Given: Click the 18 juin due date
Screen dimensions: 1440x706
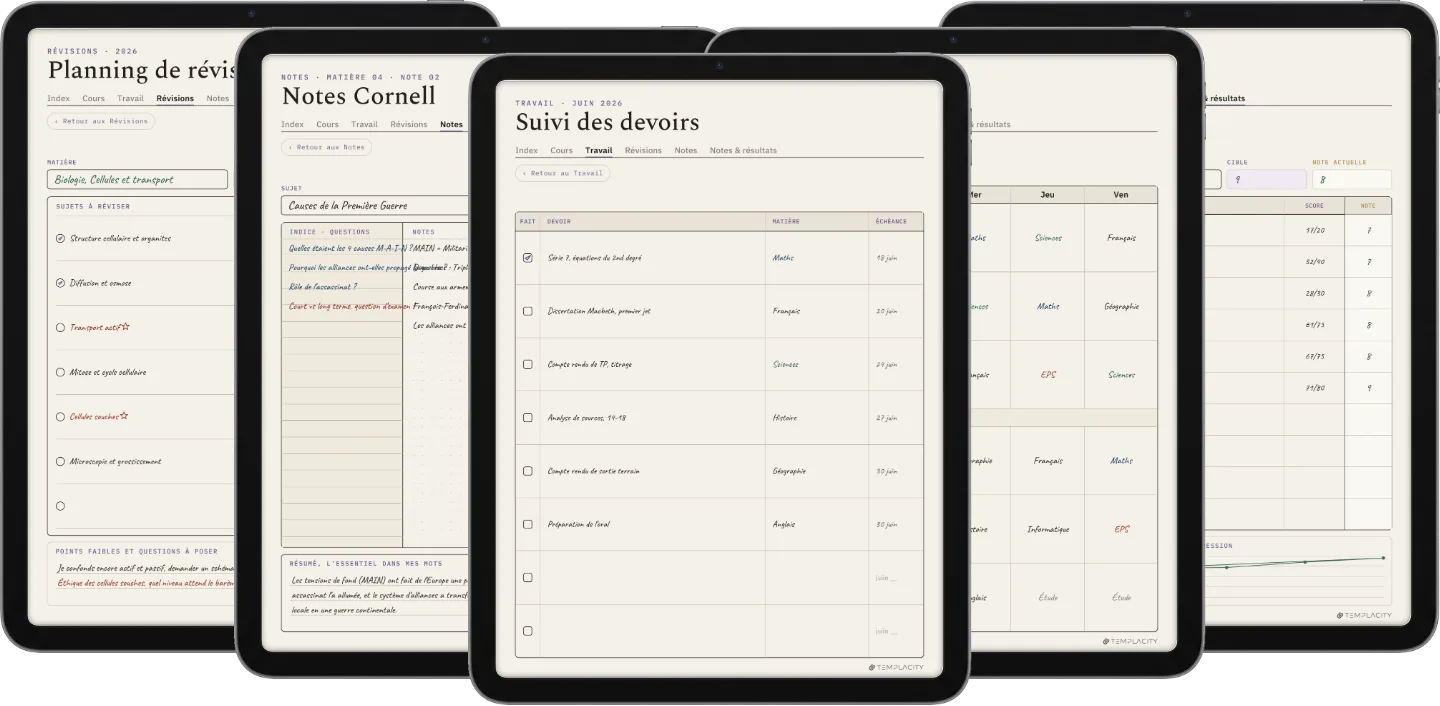Looking at the screenshot, I should [887, 258].
